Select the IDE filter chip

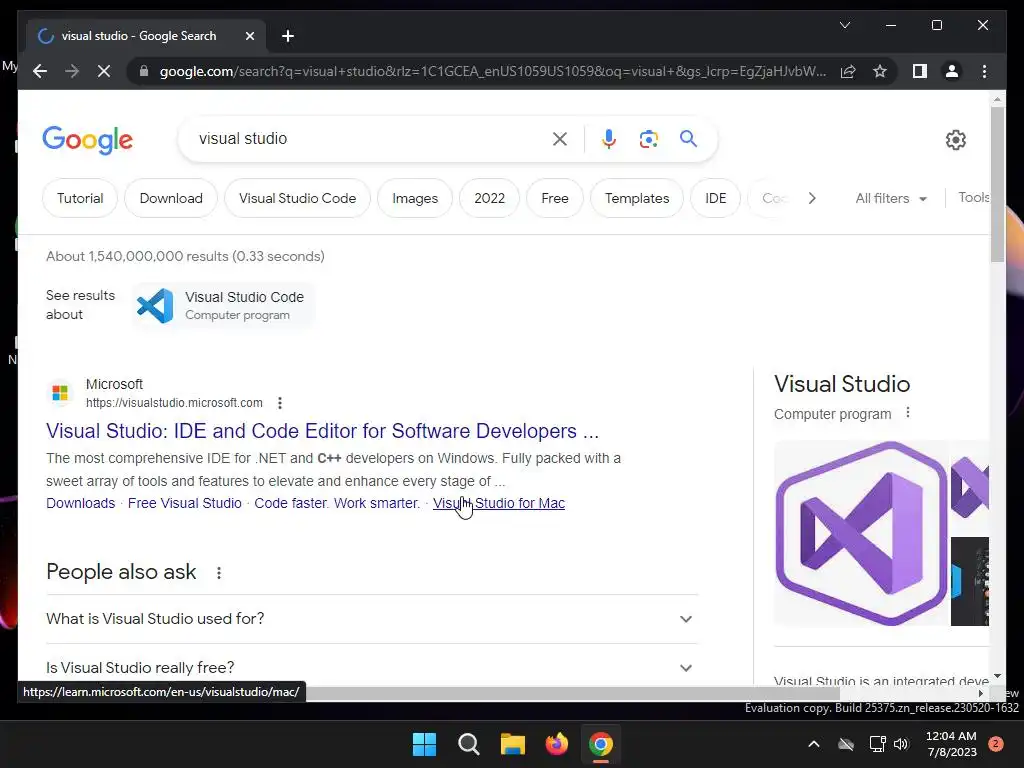click(715, 198)
